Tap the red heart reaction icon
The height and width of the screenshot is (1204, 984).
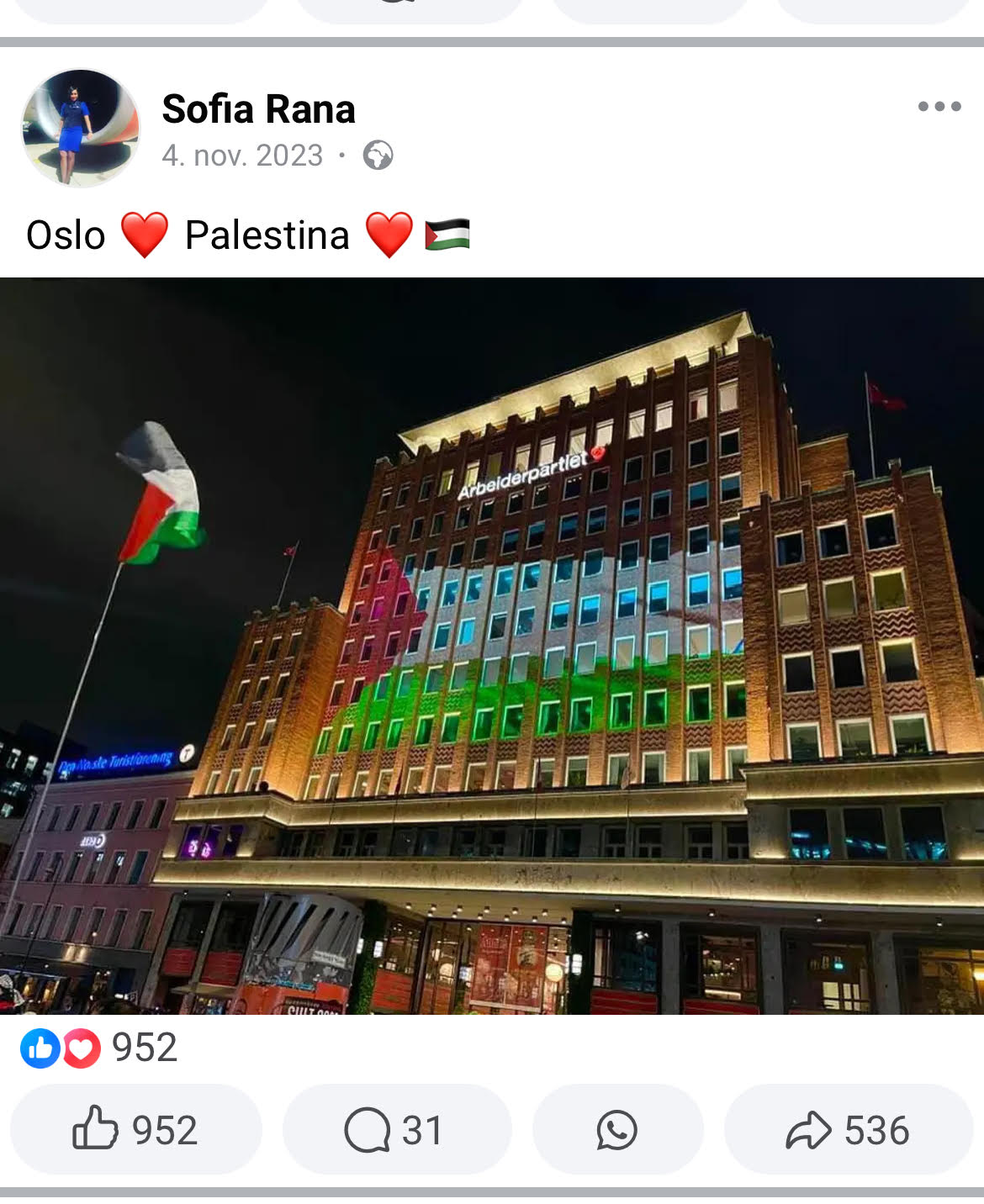[82, 1048]
